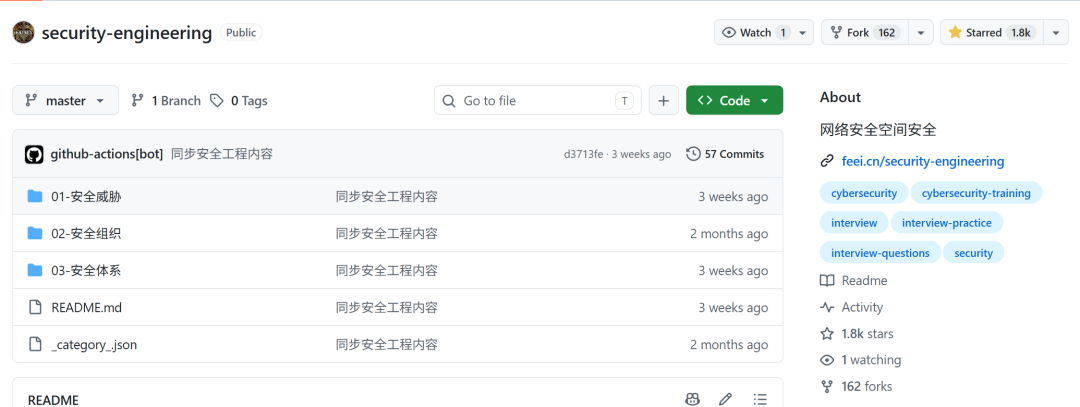
Task: Open commit message in the README.md row
Action: 386,307
